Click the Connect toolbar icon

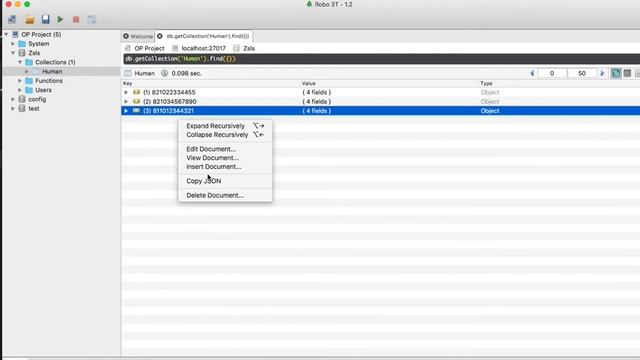12,20
